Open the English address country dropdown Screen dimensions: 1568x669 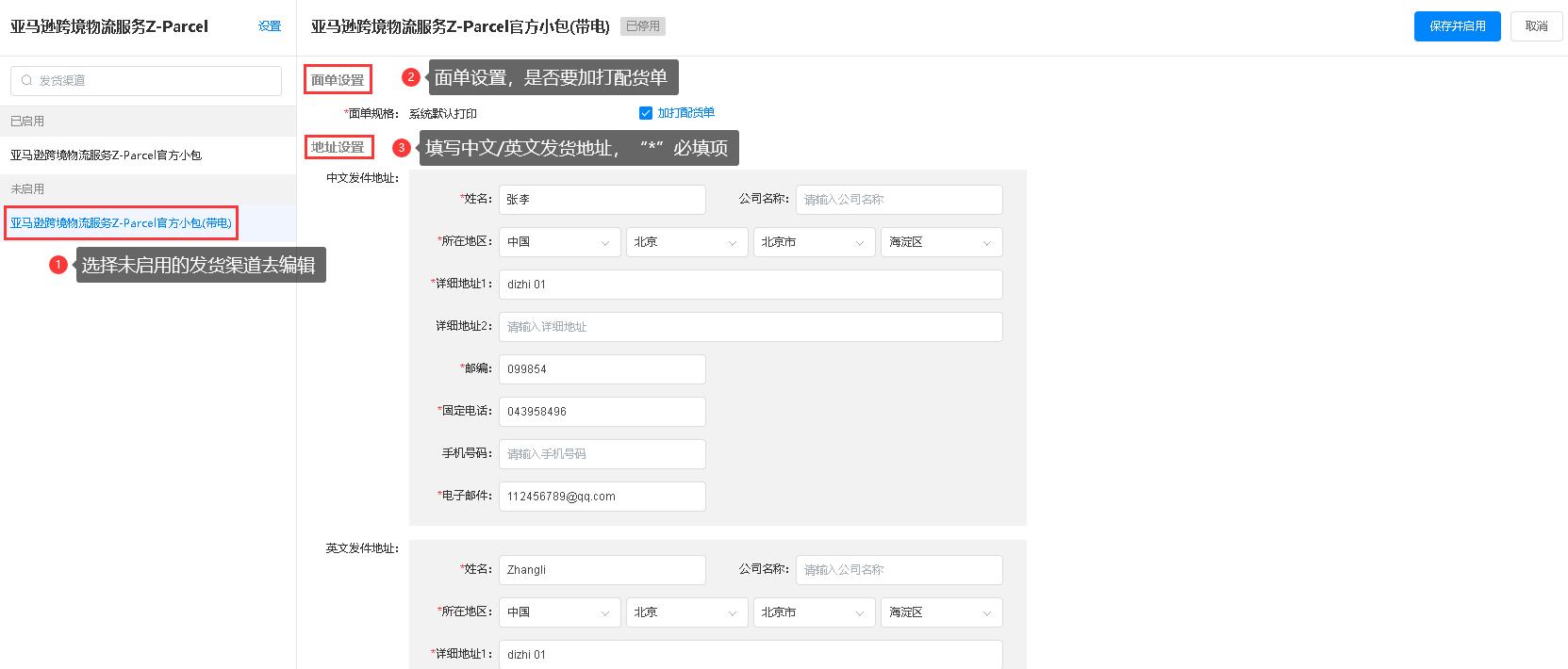[x=558, y=612]
